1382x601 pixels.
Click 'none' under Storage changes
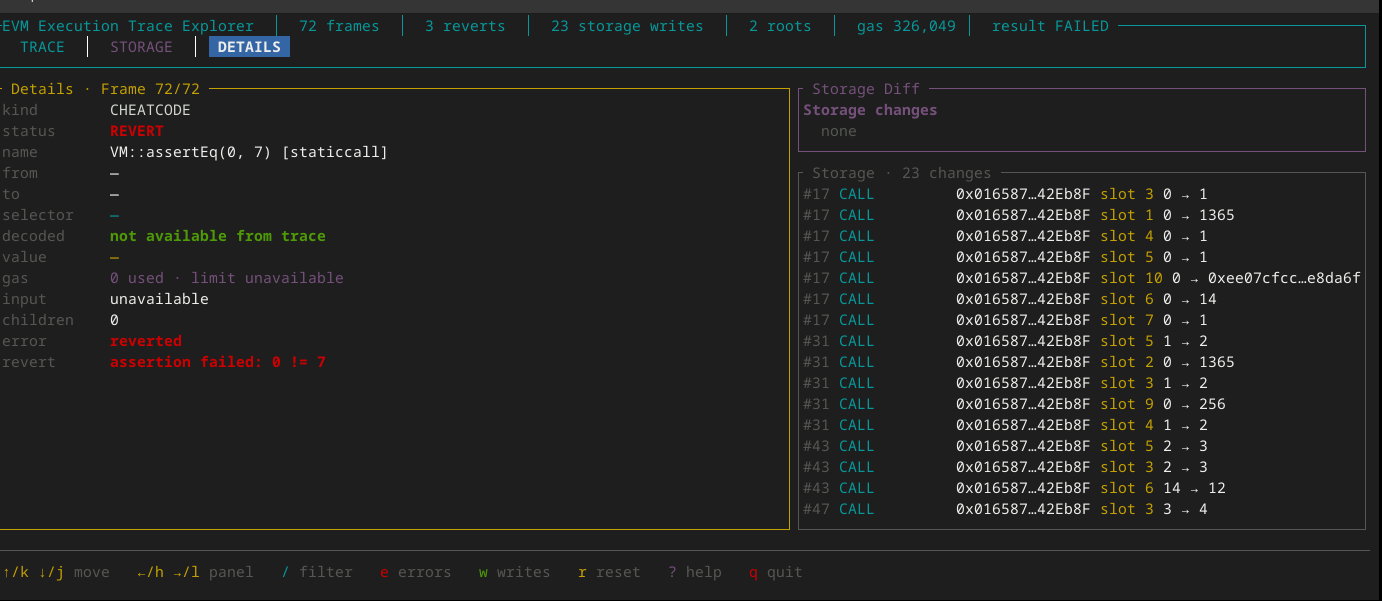point(839,131)
